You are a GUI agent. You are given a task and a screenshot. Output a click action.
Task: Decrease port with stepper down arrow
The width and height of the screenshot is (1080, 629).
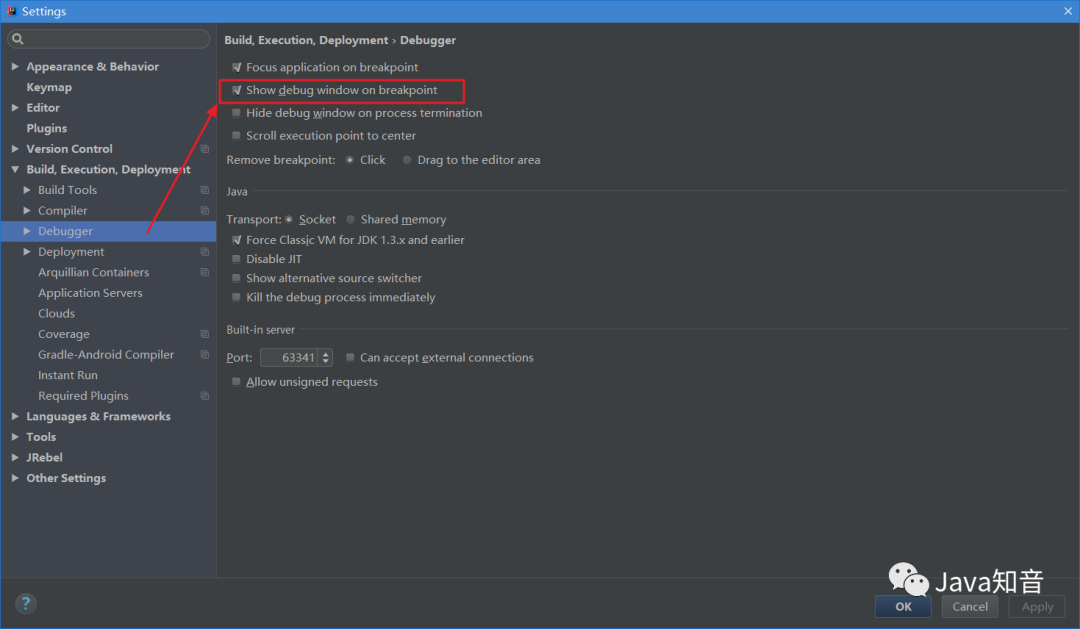click(326, 362)
